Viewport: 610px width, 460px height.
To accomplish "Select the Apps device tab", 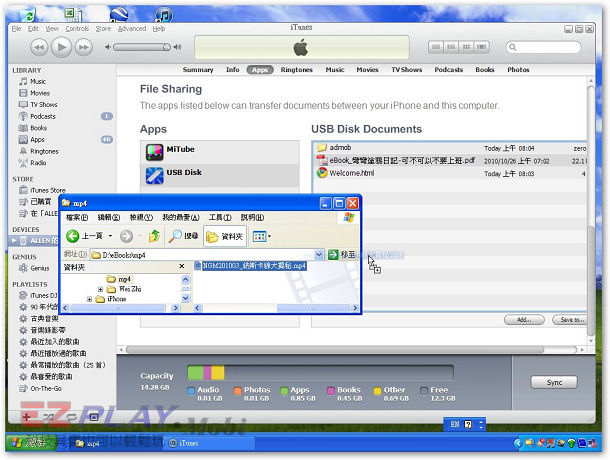I will pyautogui.click(x=260, y=70).
